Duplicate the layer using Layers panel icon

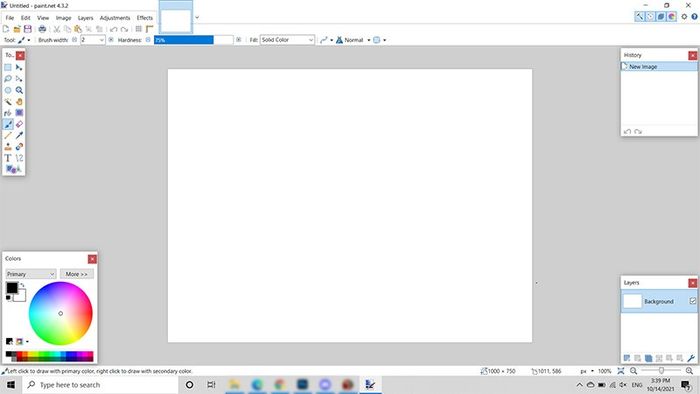648,358
